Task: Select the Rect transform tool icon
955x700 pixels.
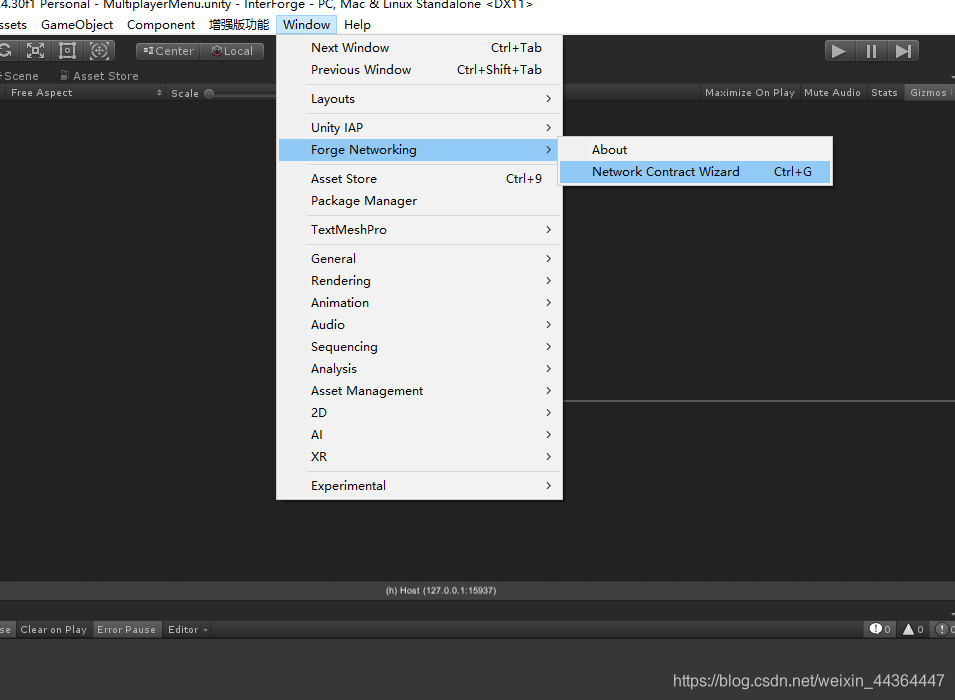Action: (67, 51)
